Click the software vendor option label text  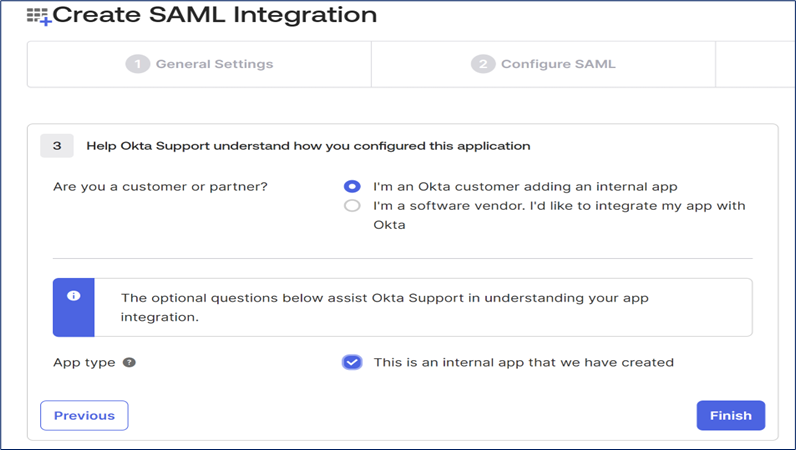559,206
